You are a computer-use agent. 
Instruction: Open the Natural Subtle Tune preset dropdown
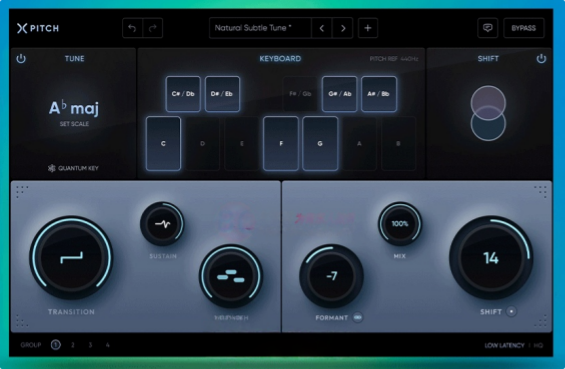click(260, 28)
